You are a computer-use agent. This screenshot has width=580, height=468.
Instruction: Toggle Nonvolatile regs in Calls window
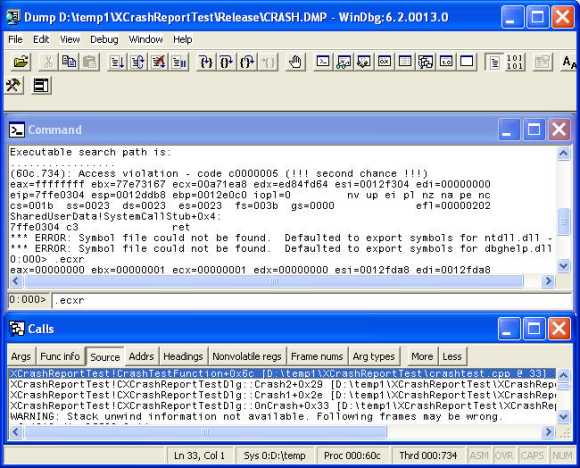point(247,356)
